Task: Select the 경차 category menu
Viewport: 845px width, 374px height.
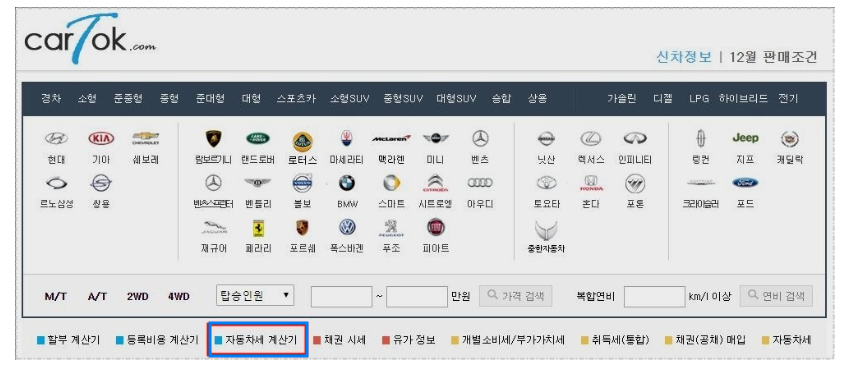Action: pos(51,99)
